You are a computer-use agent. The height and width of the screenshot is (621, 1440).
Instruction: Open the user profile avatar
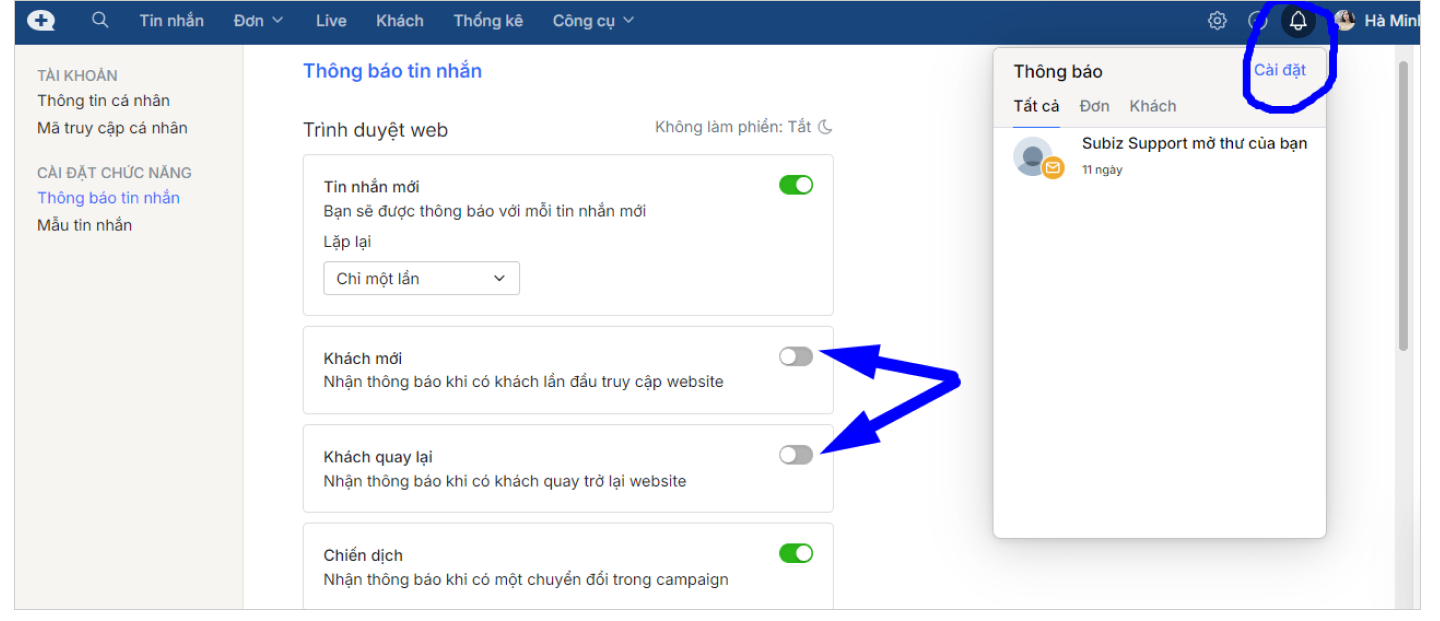coord(1345,20)
